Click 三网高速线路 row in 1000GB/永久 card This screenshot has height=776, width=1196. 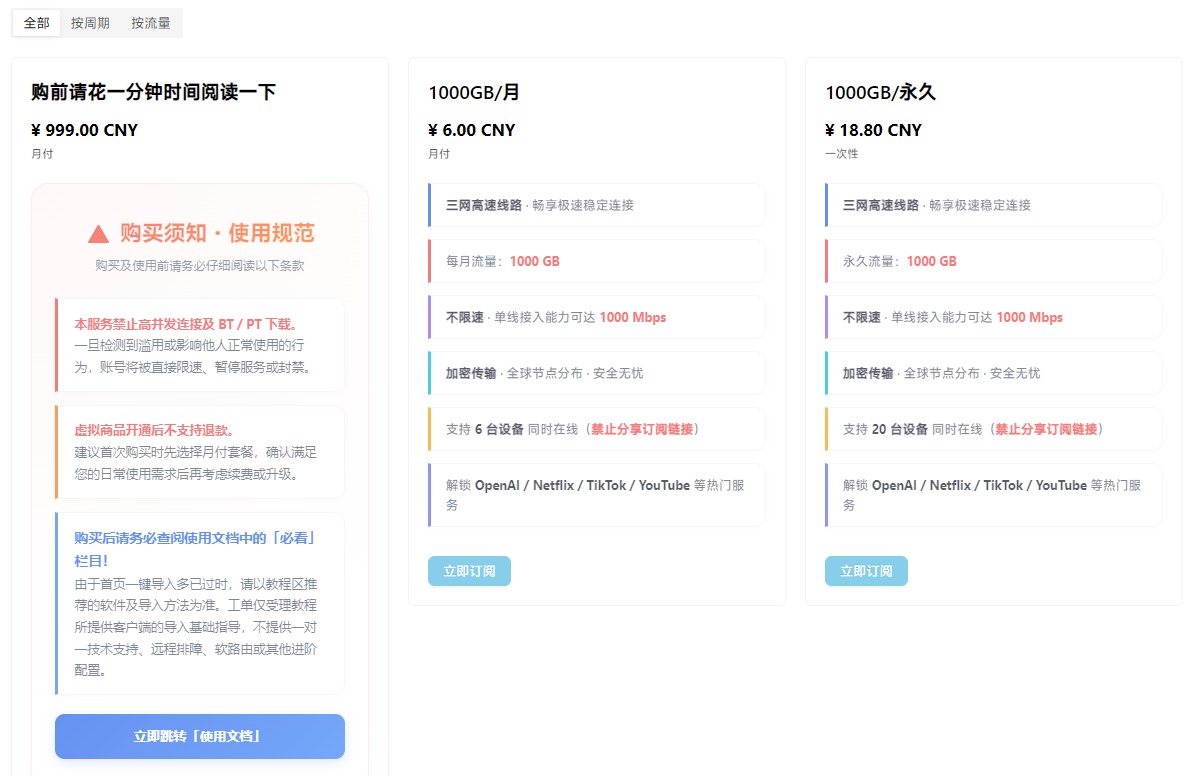993,205
